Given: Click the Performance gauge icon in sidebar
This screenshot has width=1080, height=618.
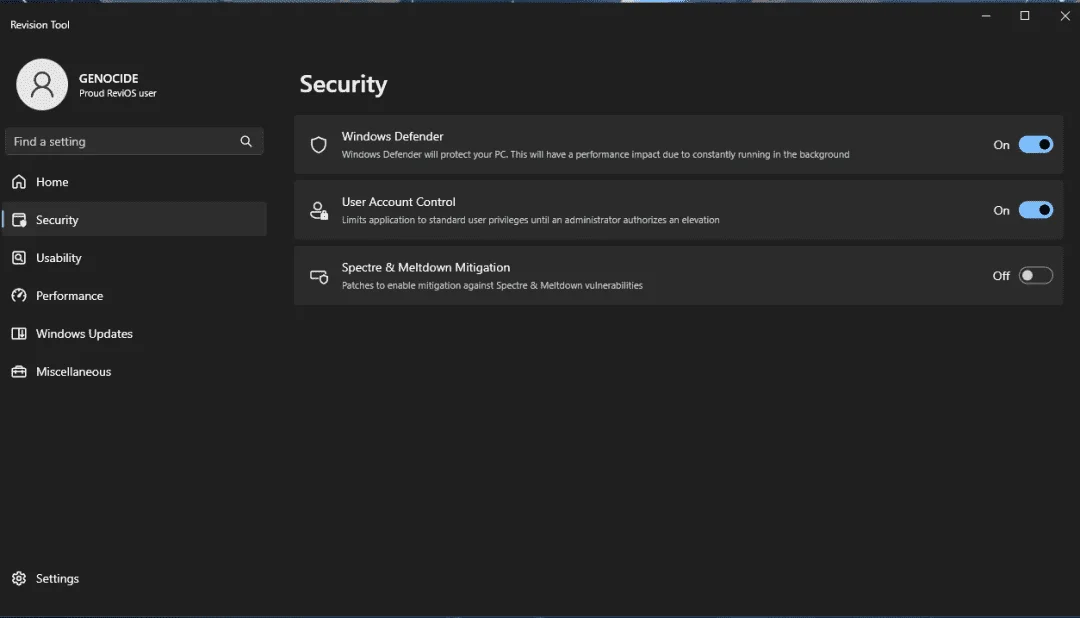Looking at the screenshot, I should pyautogui.click(x=19, y=296).
